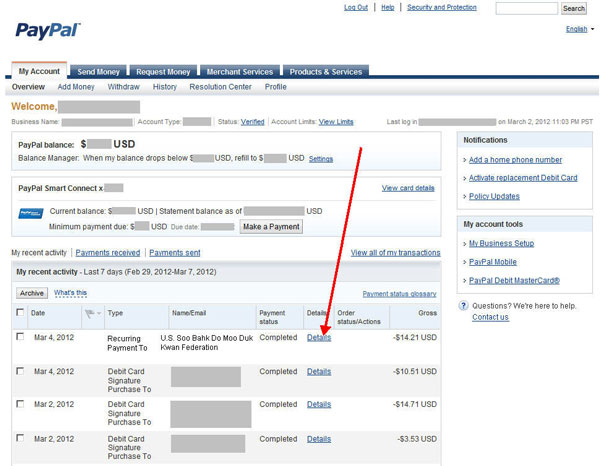
Task: Click the PayPal Smart Connect card icon
Action: tap(31, 213)
